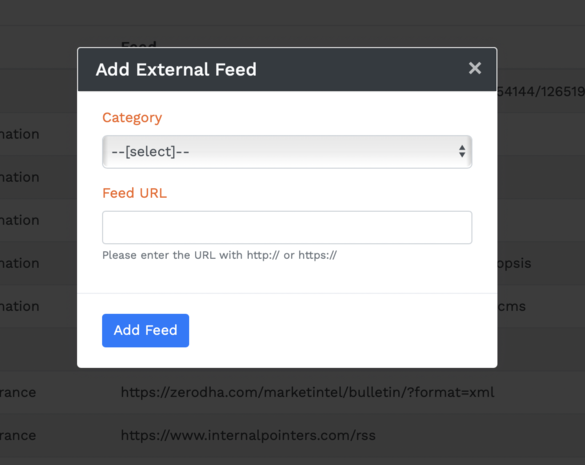
Task: Select the zerodha.com marketintel bulletin feed URL
Action: (307, 393)
